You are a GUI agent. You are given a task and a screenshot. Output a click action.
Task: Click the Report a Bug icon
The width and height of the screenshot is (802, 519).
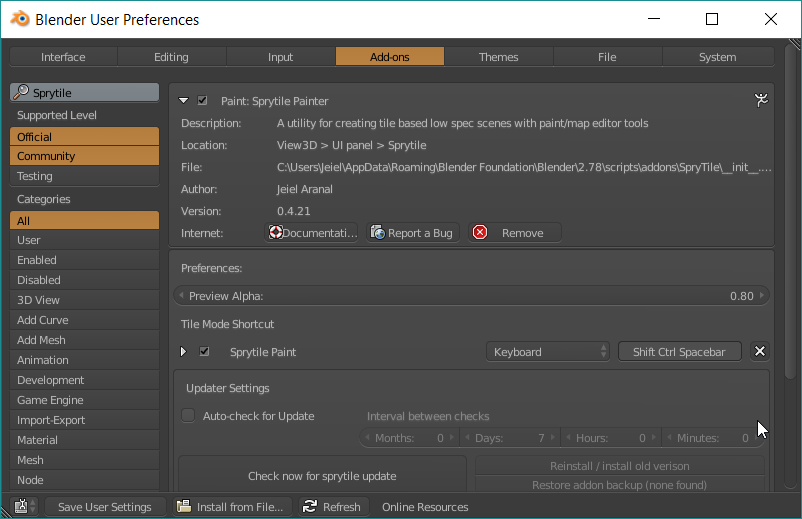point(377,233)
